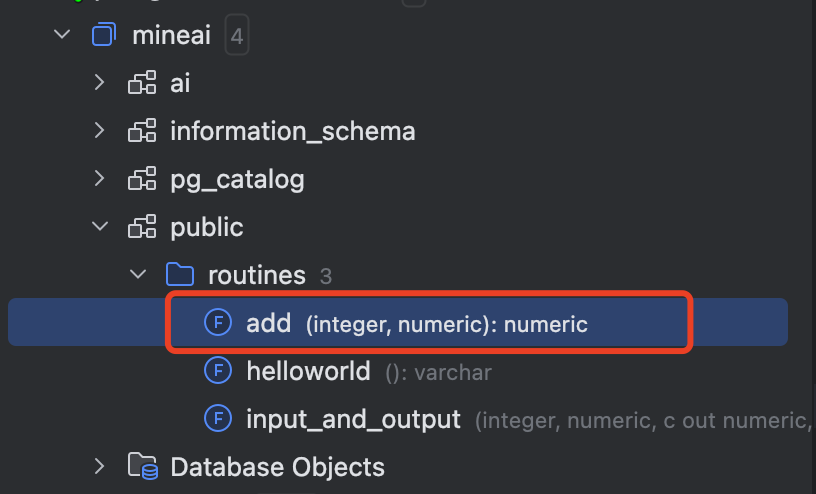
Task: Click the function icon beside add
Action: [218, 323]
